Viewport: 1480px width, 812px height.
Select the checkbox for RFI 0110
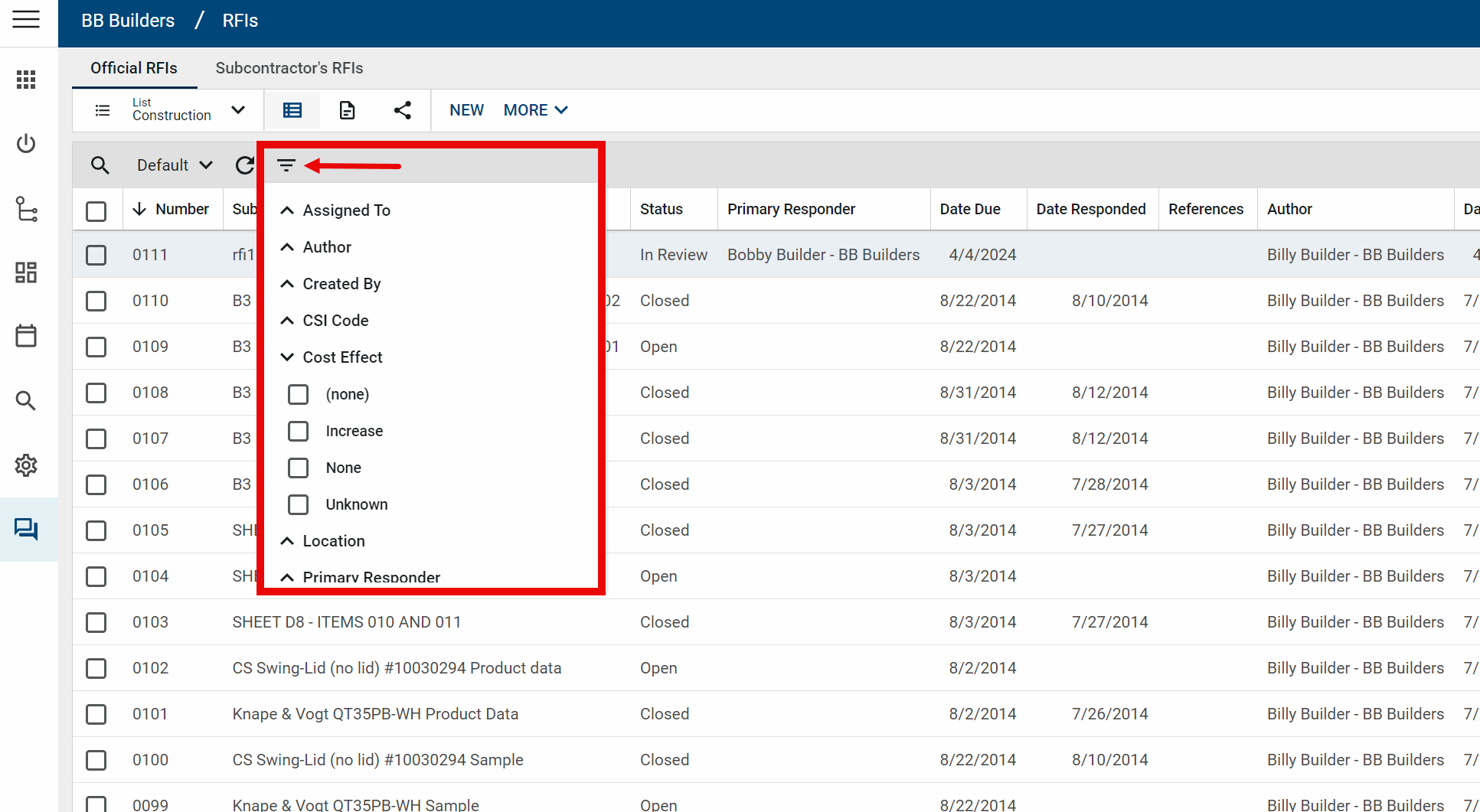click(96, 301)
